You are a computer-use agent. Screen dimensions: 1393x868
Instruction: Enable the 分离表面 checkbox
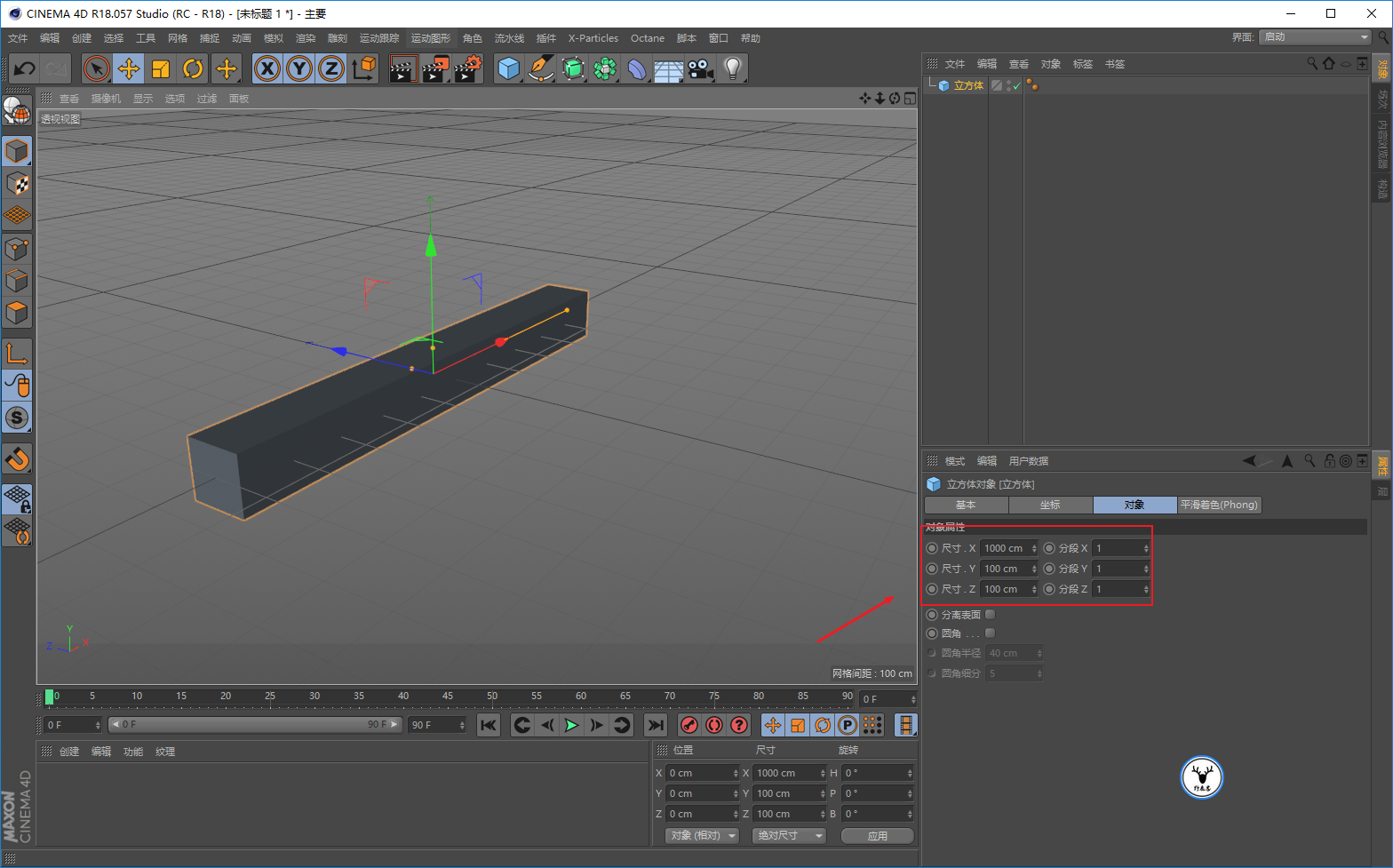(x=990, y=615)
